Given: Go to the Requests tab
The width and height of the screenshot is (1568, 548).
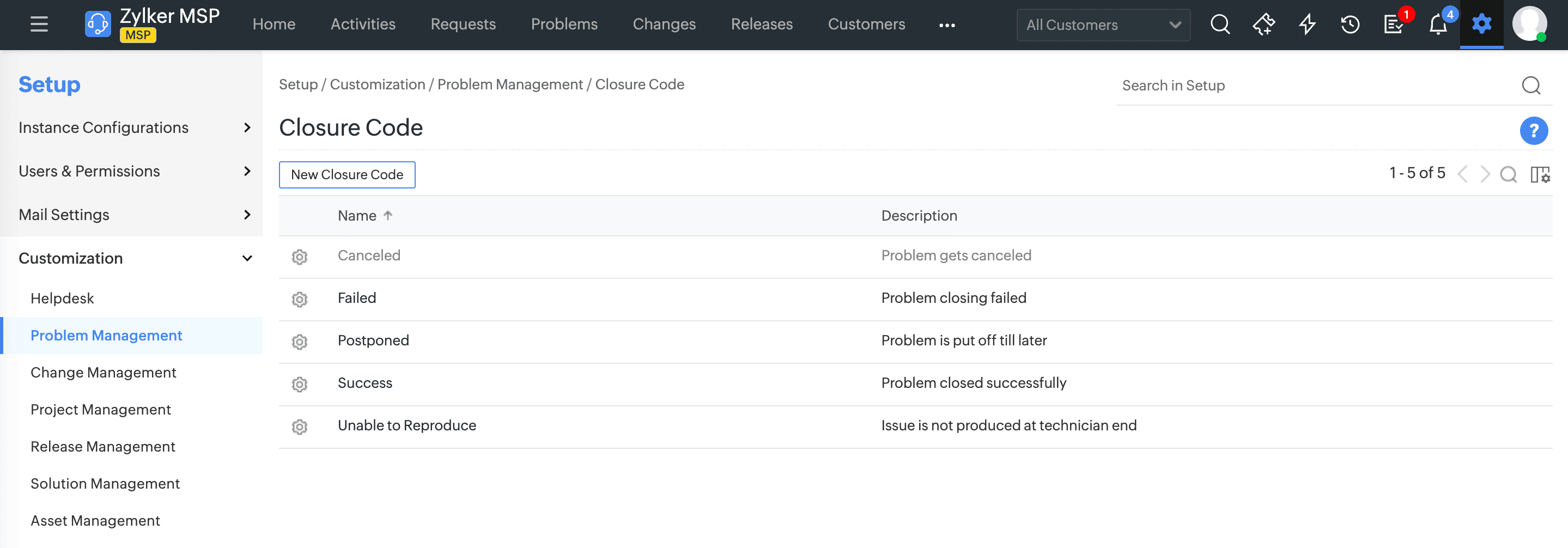Looking at the screenshot, I should click(x=463, y=25).
